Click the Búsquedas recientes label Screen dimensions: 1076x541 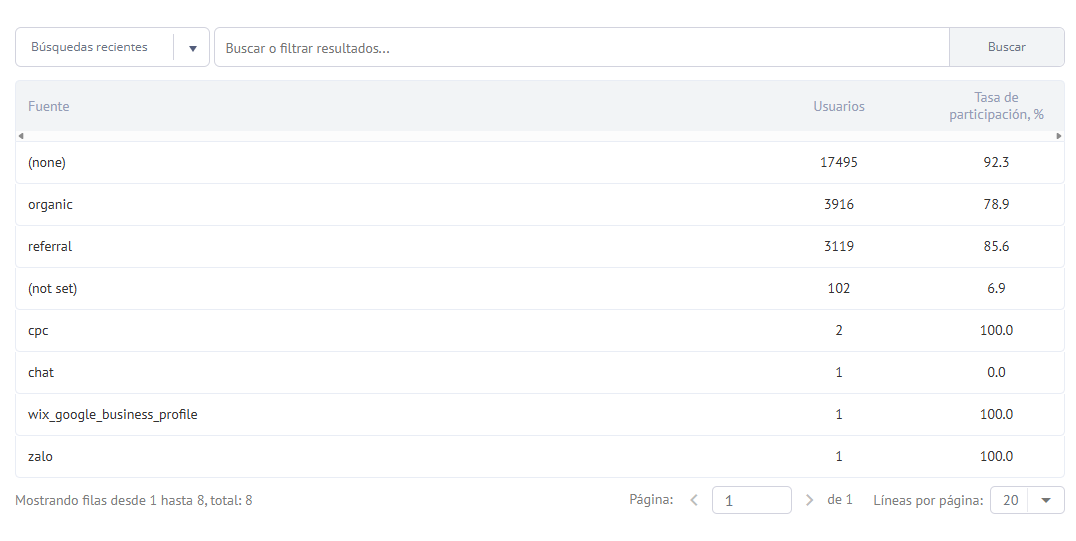[x=89, y=47]
